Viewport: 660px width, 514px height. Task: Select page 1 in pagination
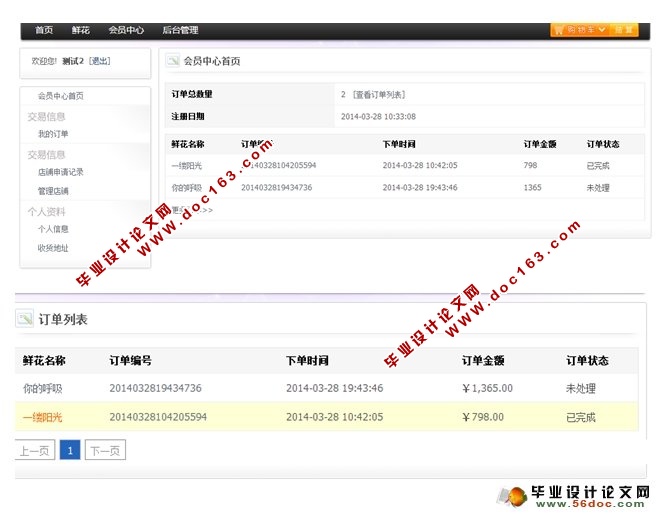(70, 450)
